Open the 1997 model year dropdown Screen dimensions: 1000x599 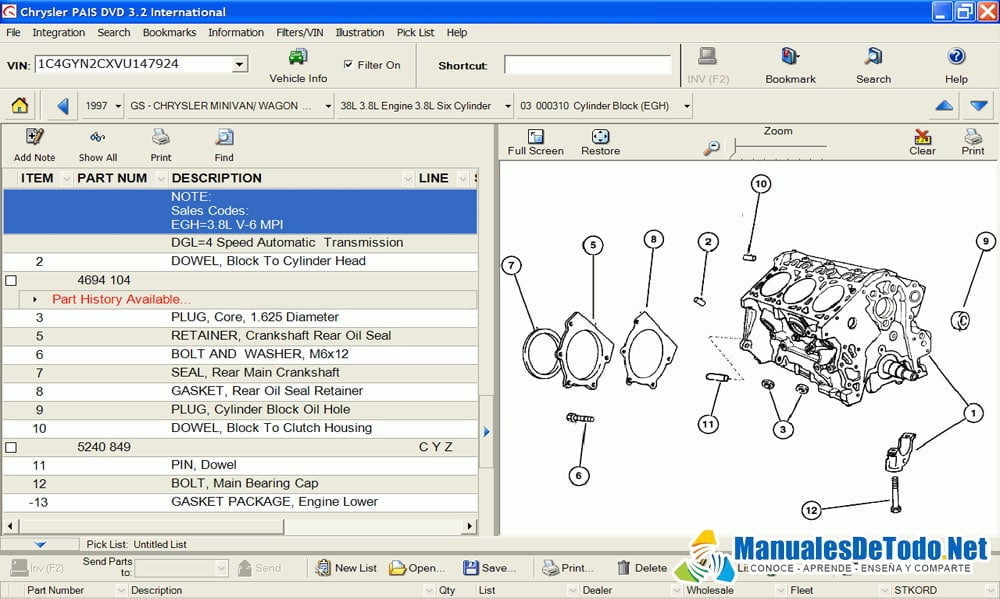click(x=118, y=106)
